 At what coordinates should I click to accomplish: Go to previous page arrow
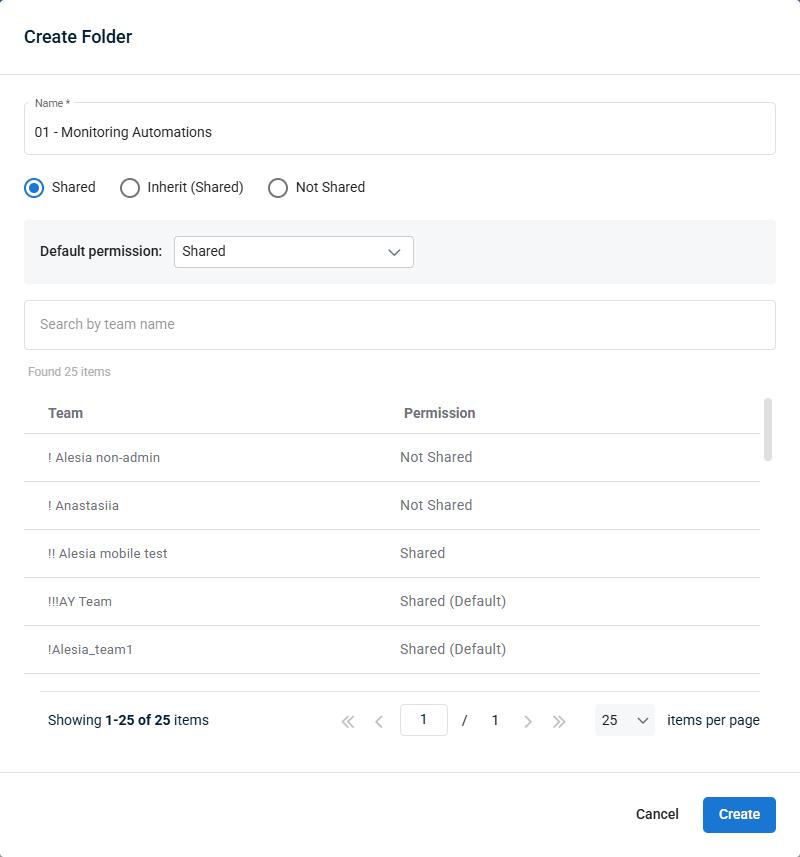pyautogui.click(x=379, y=721)
